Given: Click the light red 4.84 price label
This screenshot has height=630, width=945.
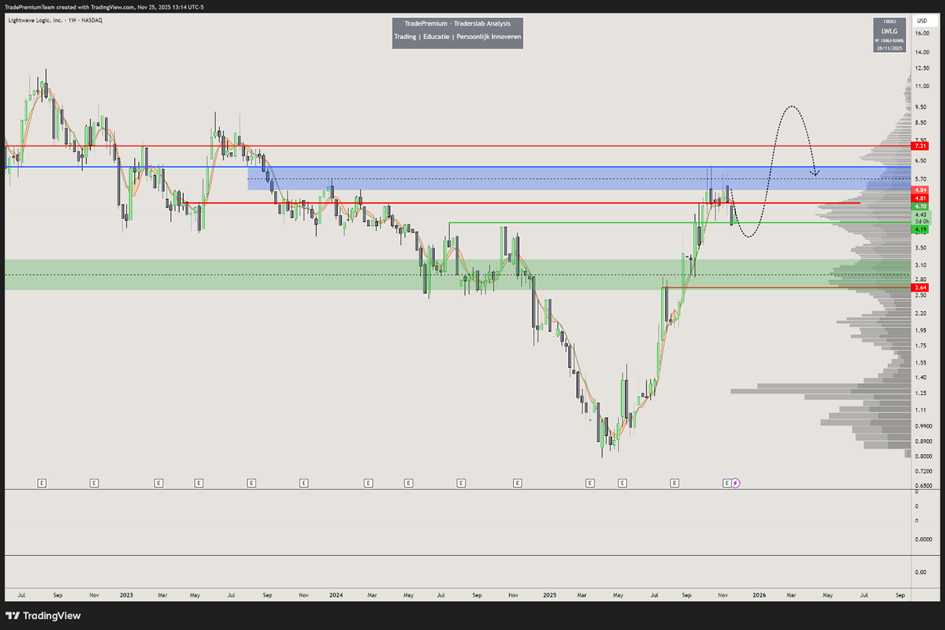Looking at the screenshot, I should pyautogui.click(x=920, y=190).
